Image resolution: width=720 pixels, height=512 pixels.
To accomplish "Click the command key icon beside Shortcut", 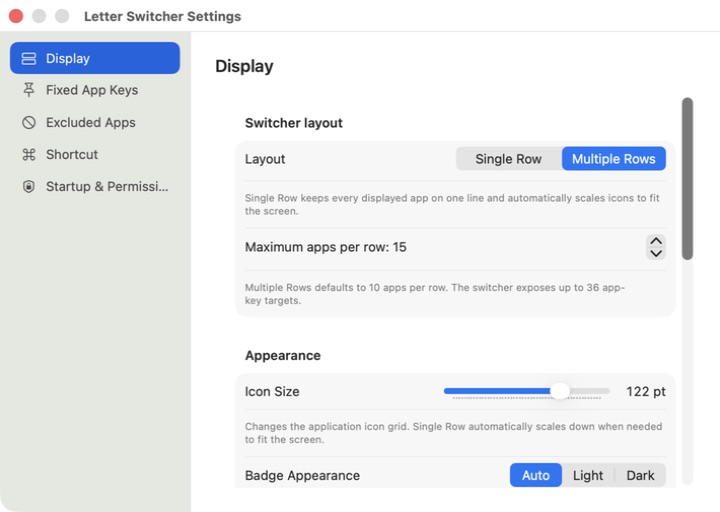I will (x=28, y=155).
